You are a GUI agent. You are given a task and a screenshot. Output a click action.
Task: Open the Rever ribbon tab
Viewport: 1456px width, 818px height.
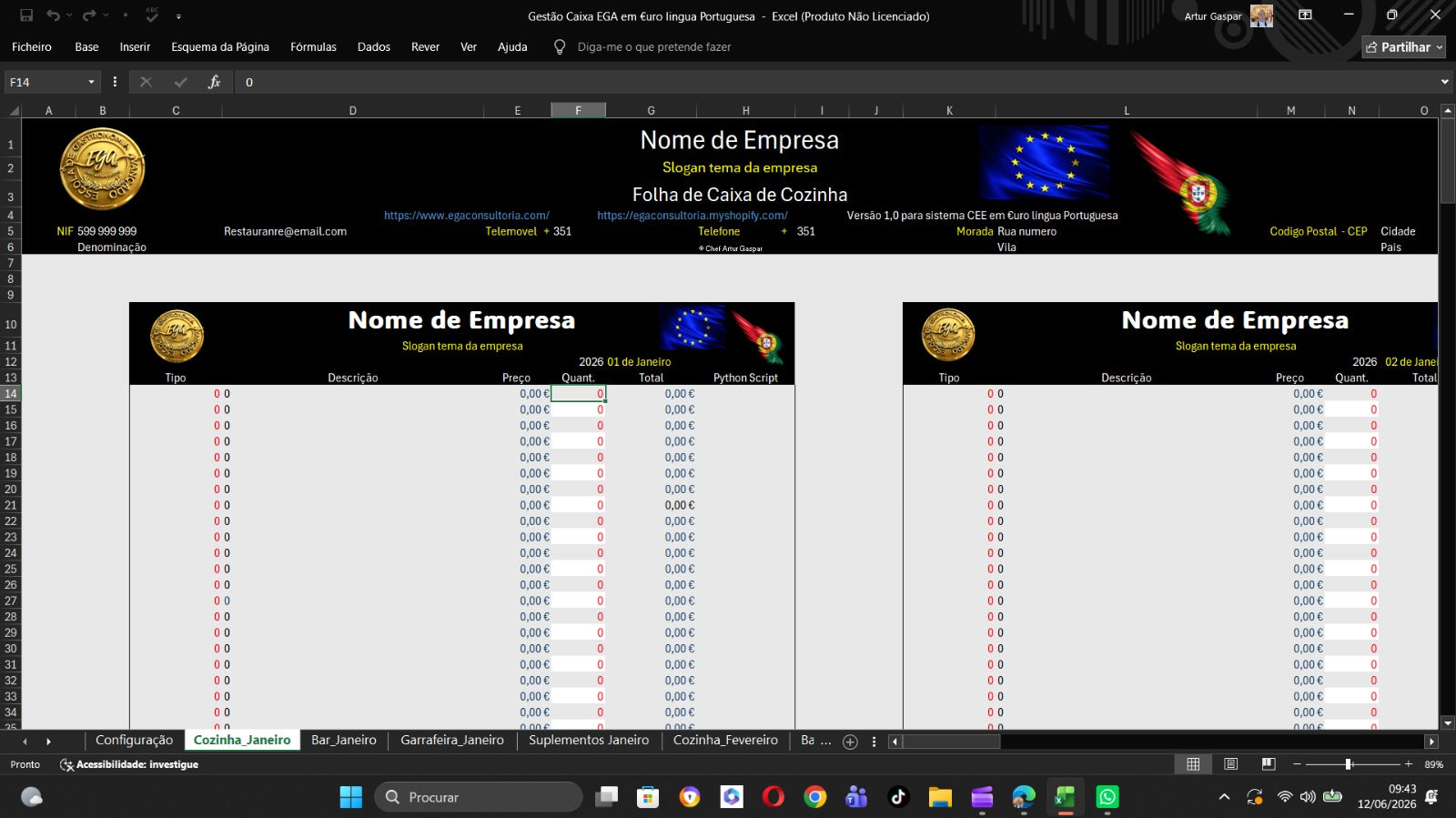pyautogui.click(x=425, y=47)
